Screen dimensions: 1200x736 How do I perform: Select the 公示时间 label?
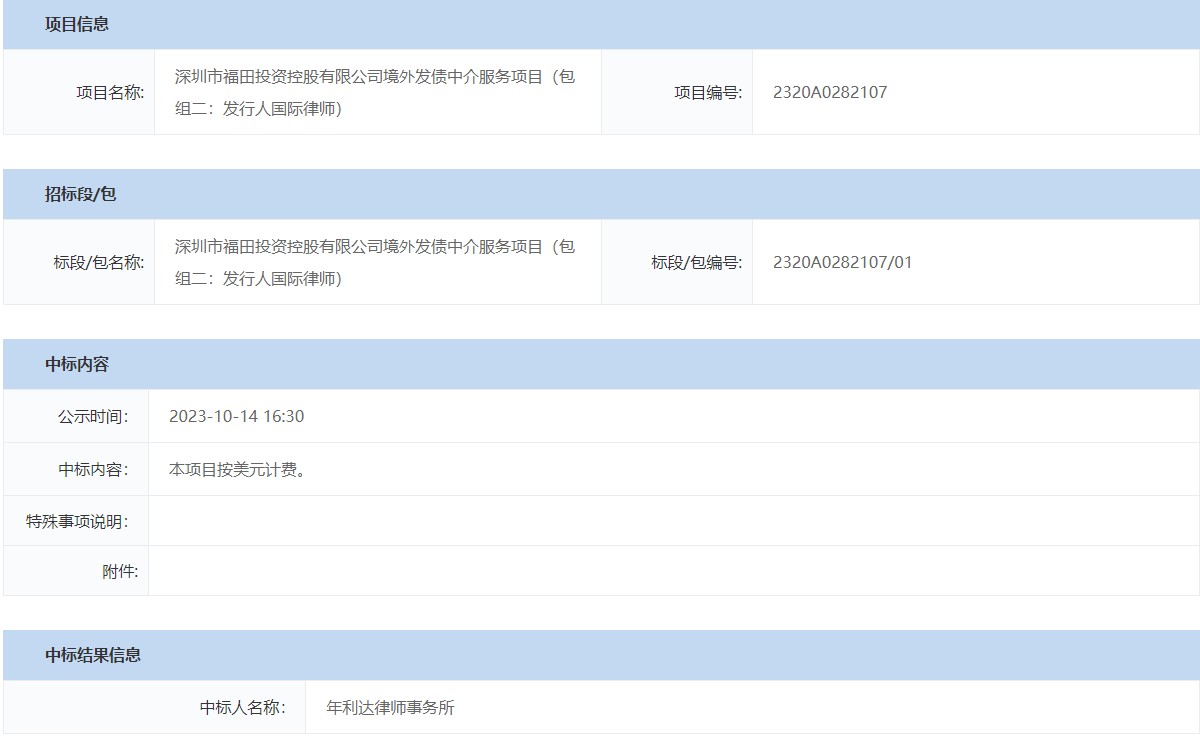(x=93, y=417)
